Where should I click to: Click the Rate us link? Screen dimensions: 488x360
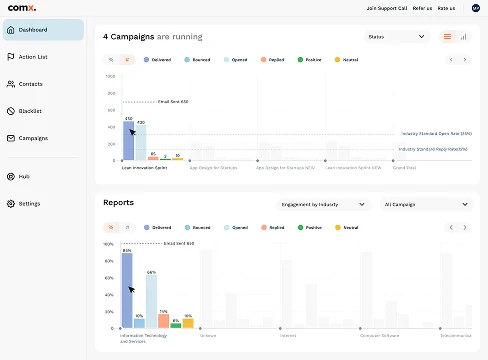446,8
